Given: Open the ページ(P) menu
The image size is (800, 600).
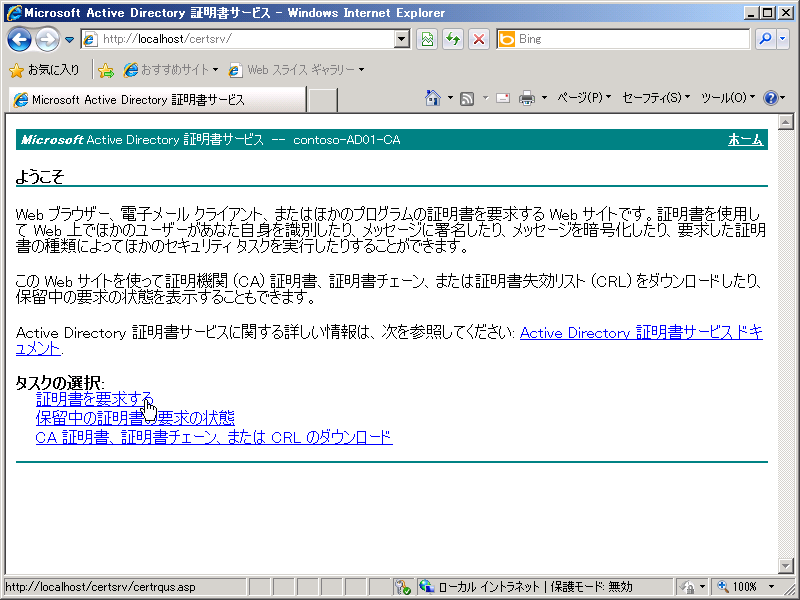Looking at the screenshot, I should (x=584, y=97).
